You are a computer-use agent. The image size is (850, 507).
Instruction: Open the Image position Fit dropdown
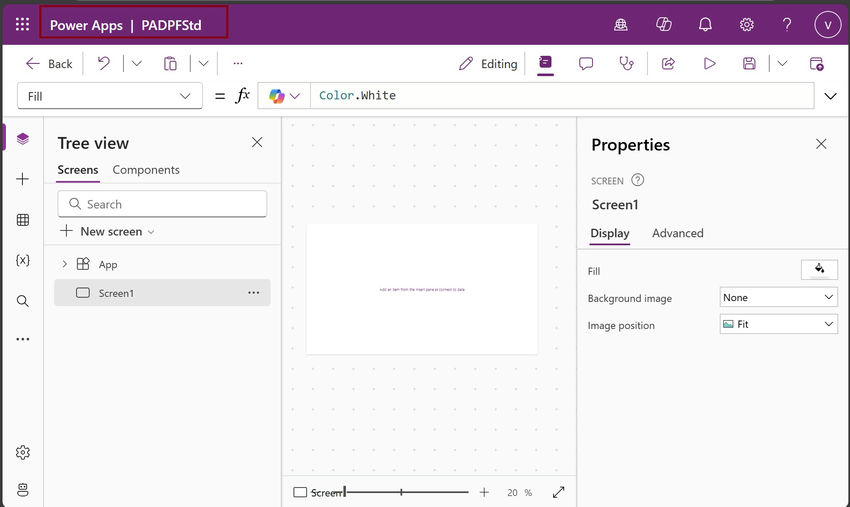[x=778, y=325]
